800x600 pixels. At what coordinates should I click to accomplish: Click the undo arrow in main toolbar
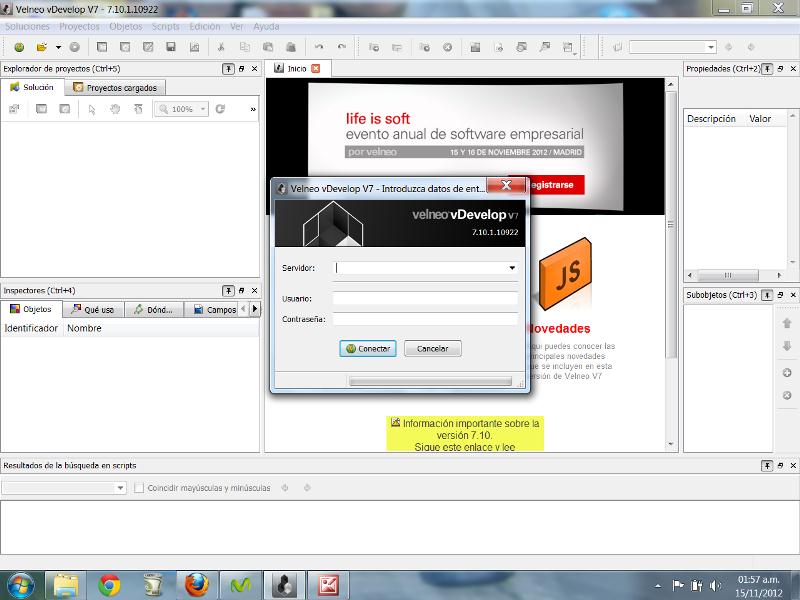pos(319,47)
